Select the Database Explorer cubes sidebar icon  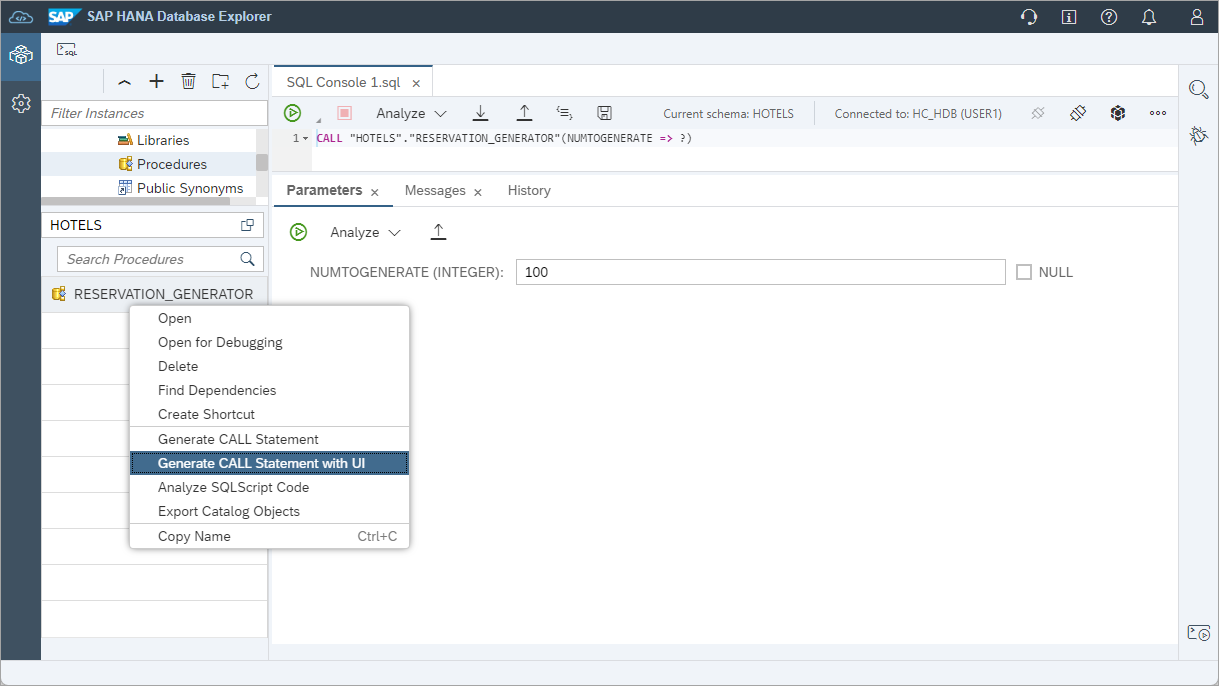click(x=20, y=55)
